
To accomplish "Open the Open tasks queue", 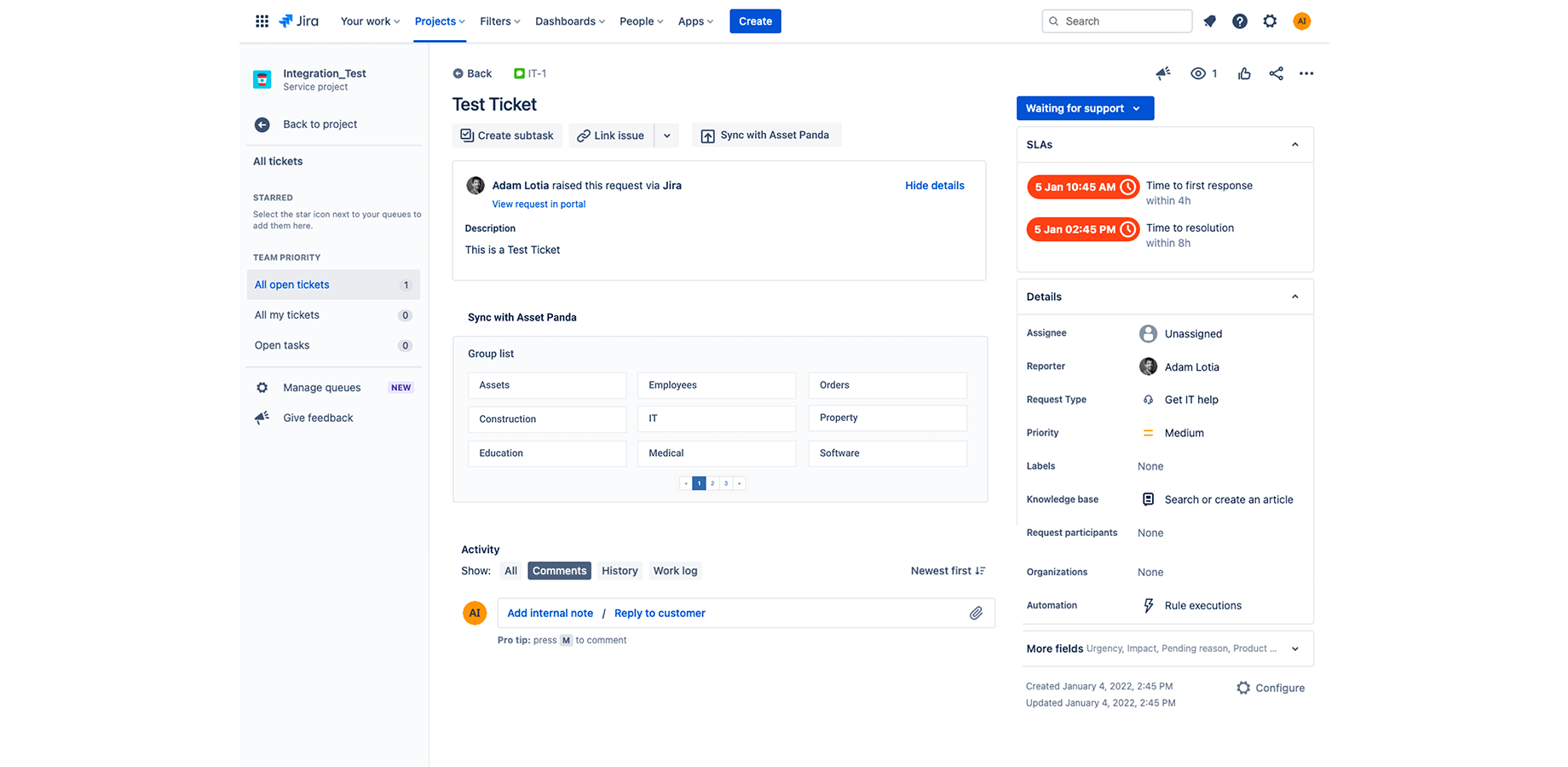I will [333, 345].
